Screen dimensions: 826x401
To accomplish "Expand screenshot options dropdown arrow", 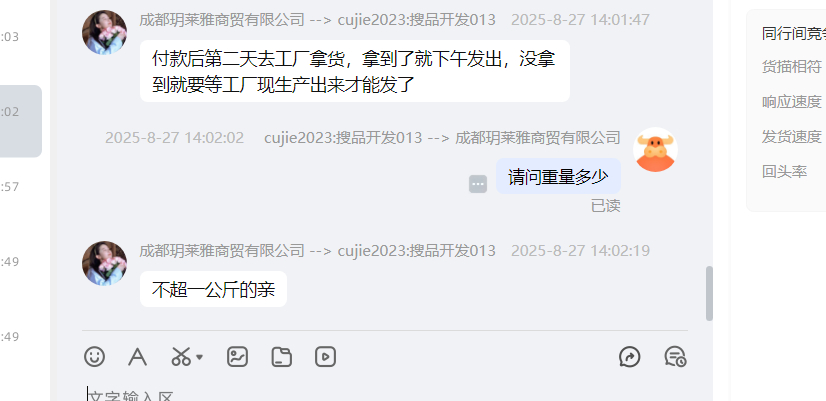I will click(199, 357).
